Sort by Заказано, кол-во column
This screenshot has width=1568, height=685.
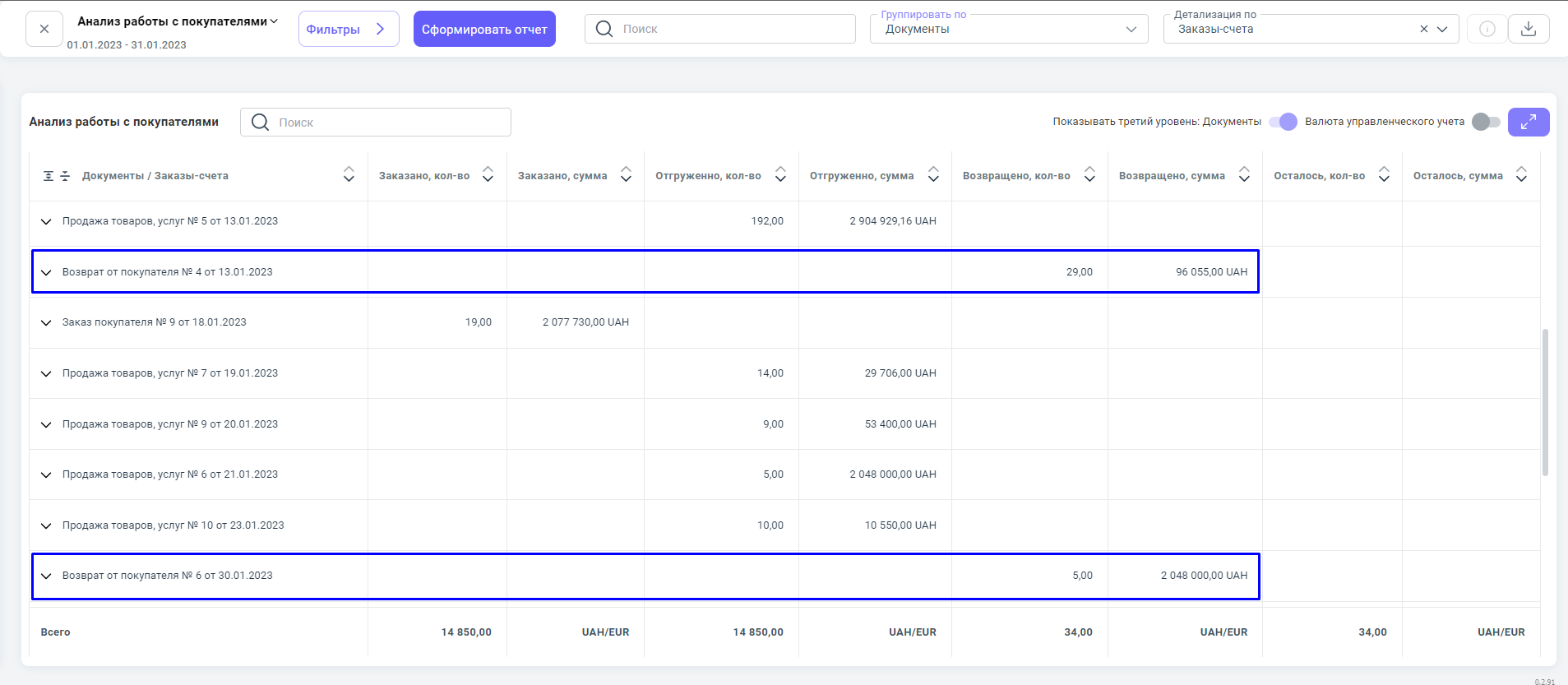coord(488,174)
